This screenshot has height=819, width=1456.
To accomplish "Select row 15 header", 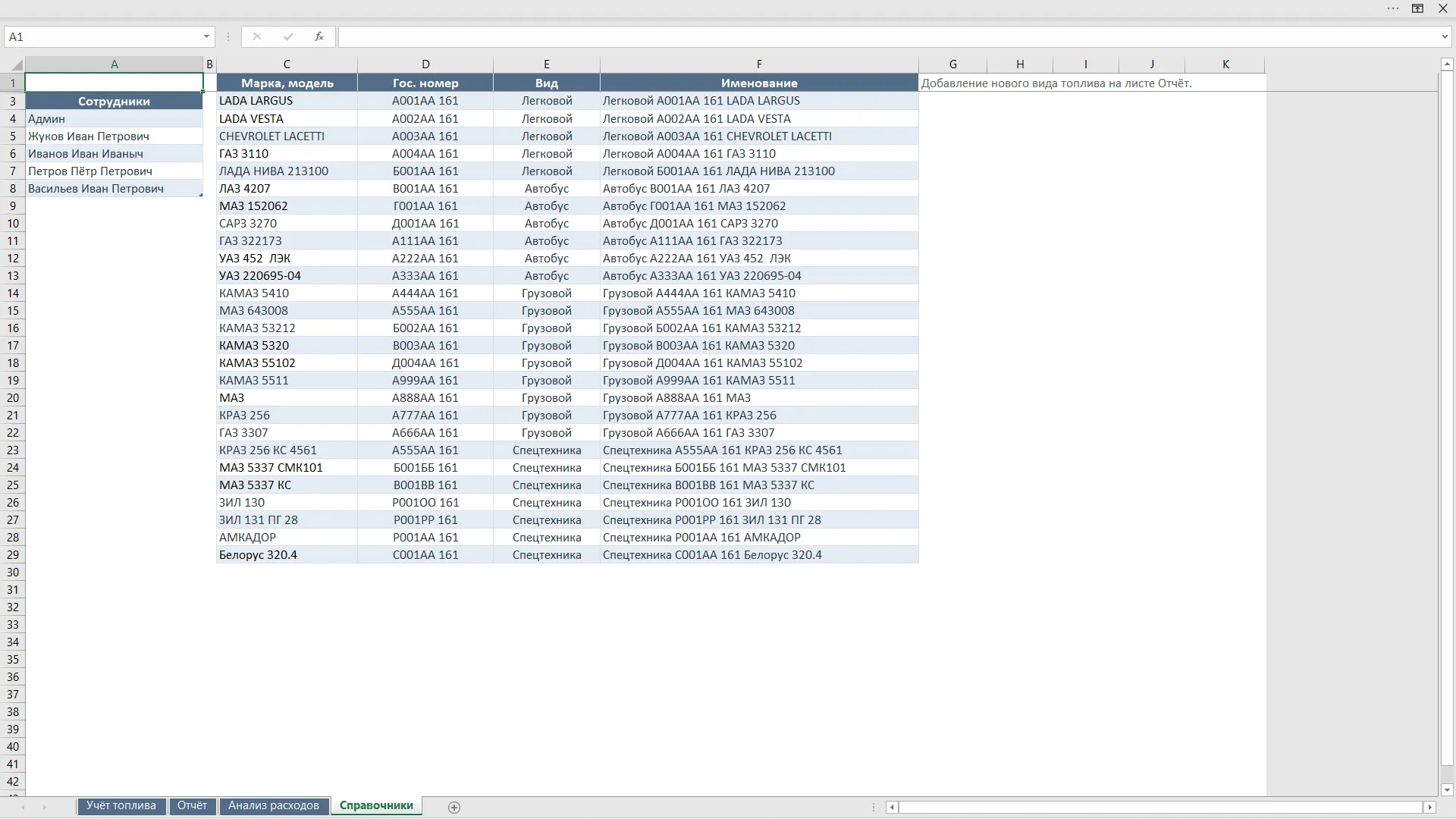I will (x=13, y=311).
